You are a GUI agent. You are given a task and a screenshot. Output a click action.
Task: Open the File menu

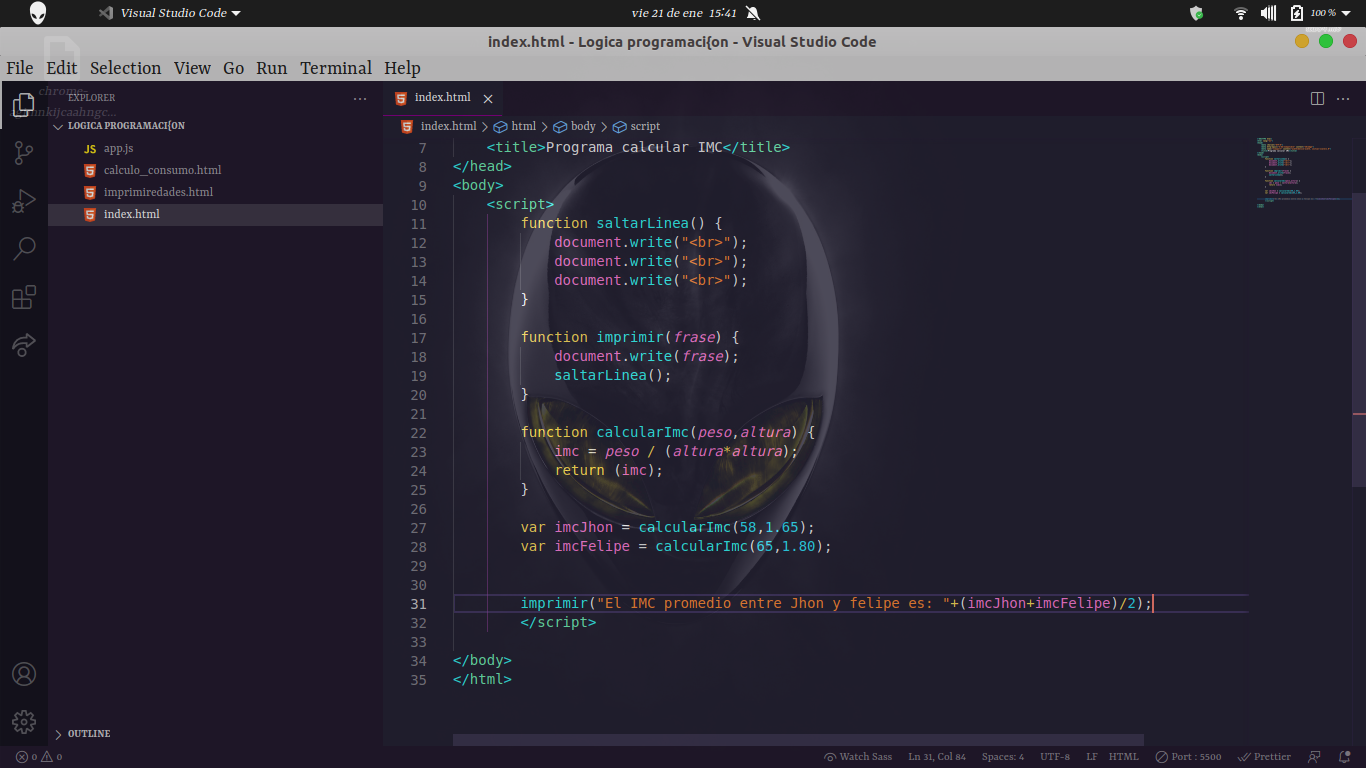pyautogui.click(x=20, y=68)
